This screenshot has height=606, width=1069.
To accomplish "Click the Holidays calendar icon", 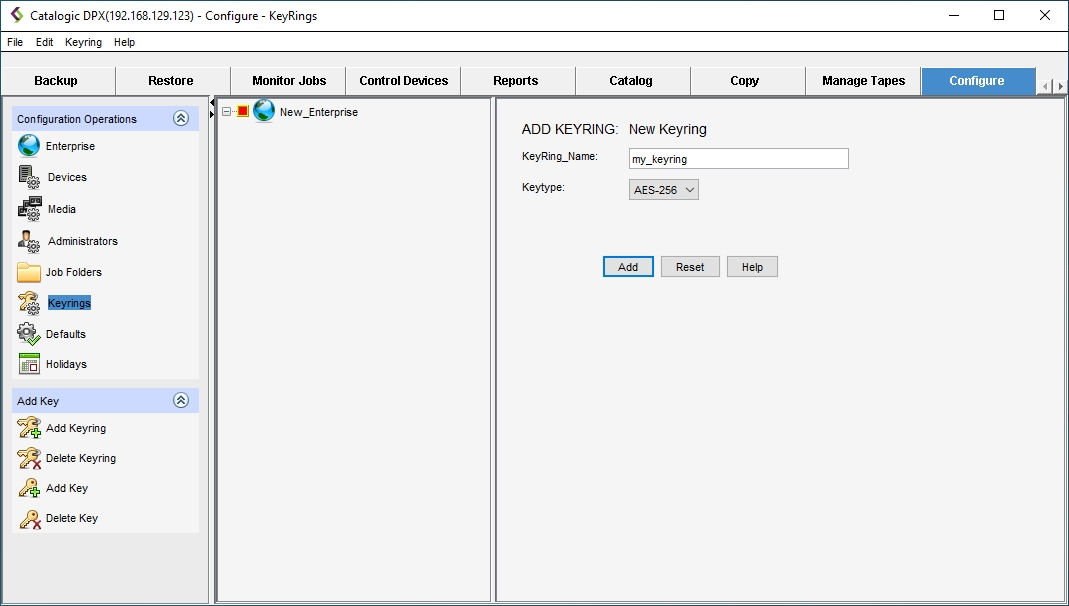I will pyautogui.click(x=29, y=364).
